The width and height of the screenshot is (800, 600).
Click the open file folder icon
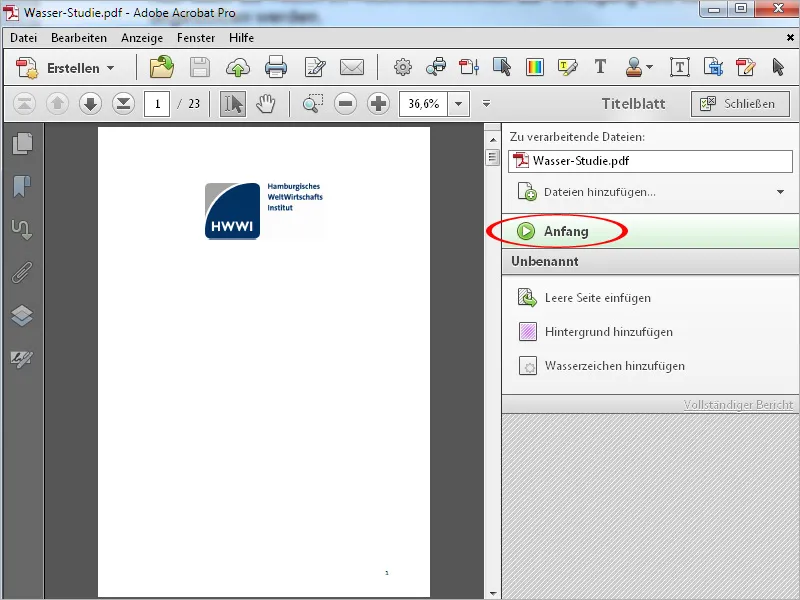tap(162, 67)
